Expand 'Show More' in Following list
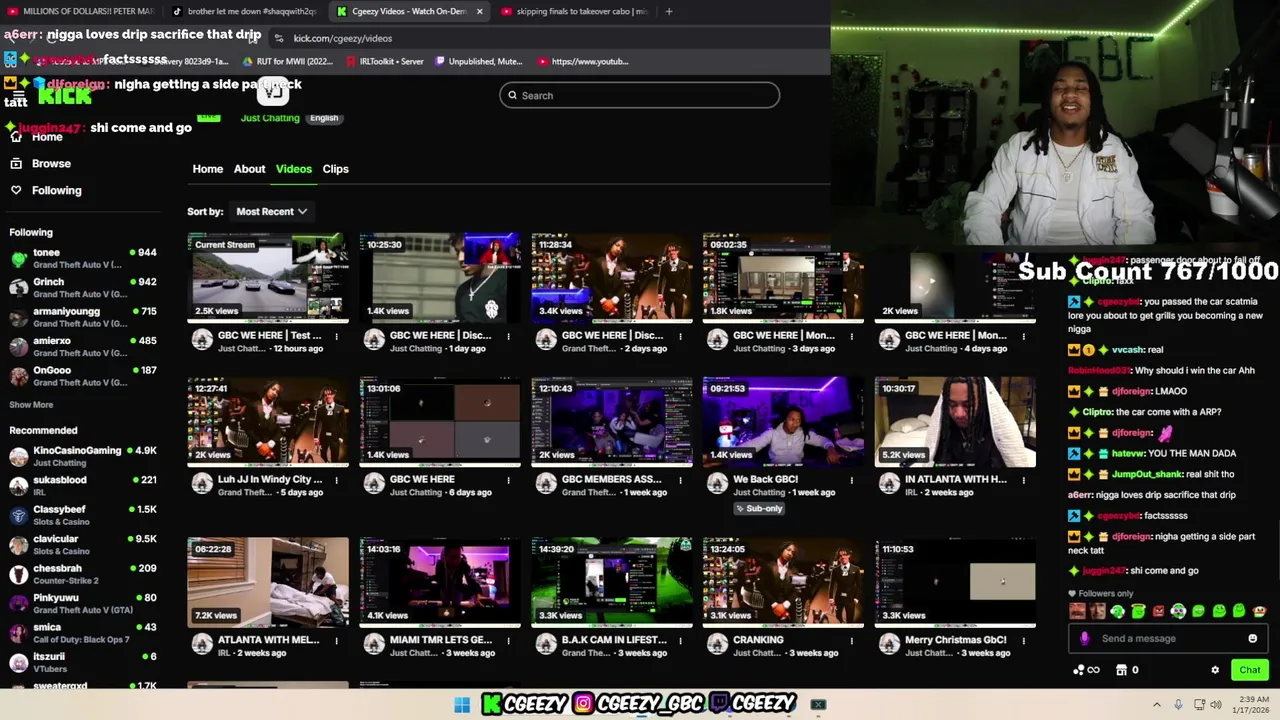Image resolution: width=1280 pixels, height=720 pixels. coord(31,405)
